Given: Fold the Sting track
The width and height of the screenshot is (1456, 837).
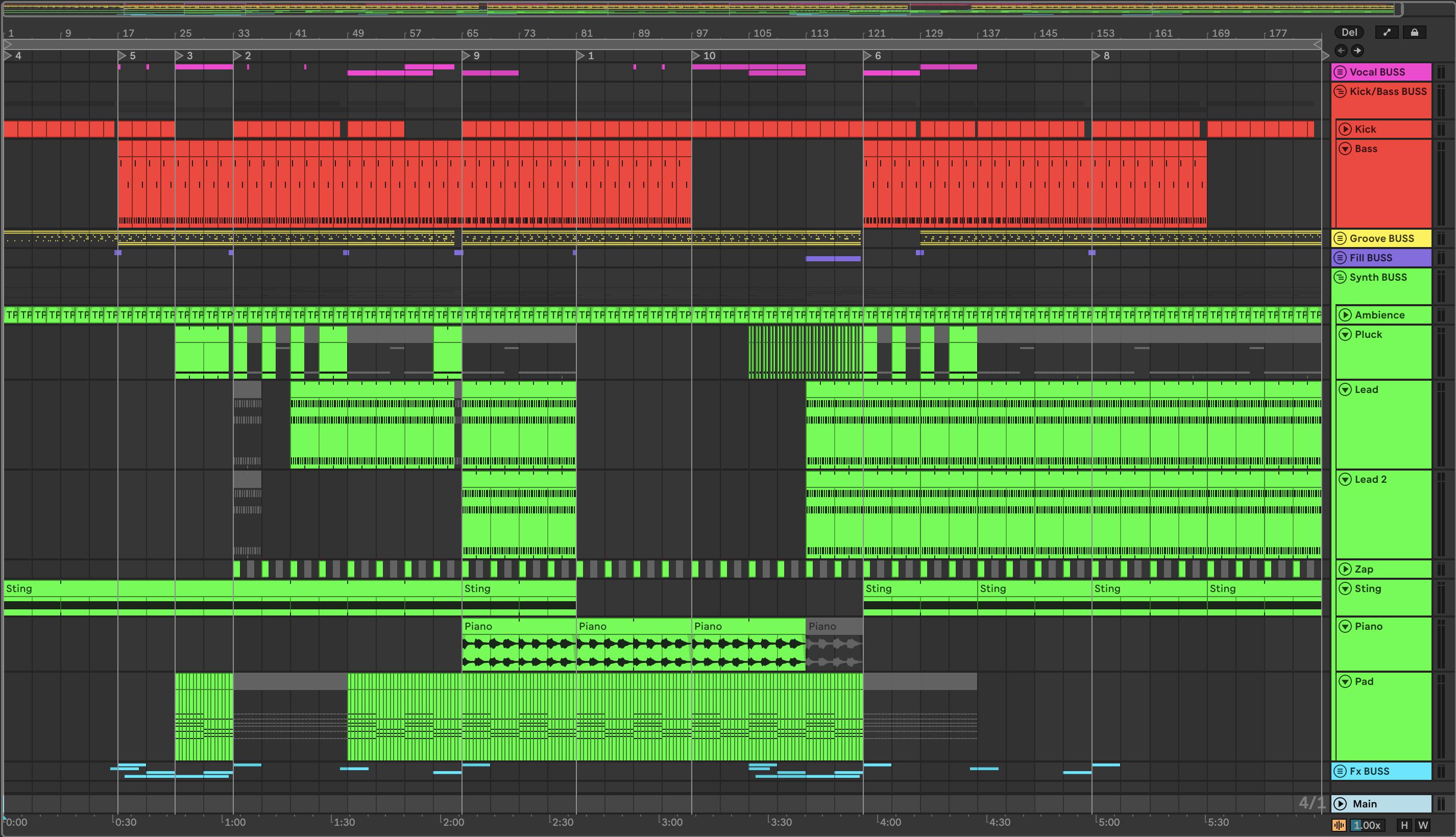Looking at the screenshot, I should [1345, 588].
